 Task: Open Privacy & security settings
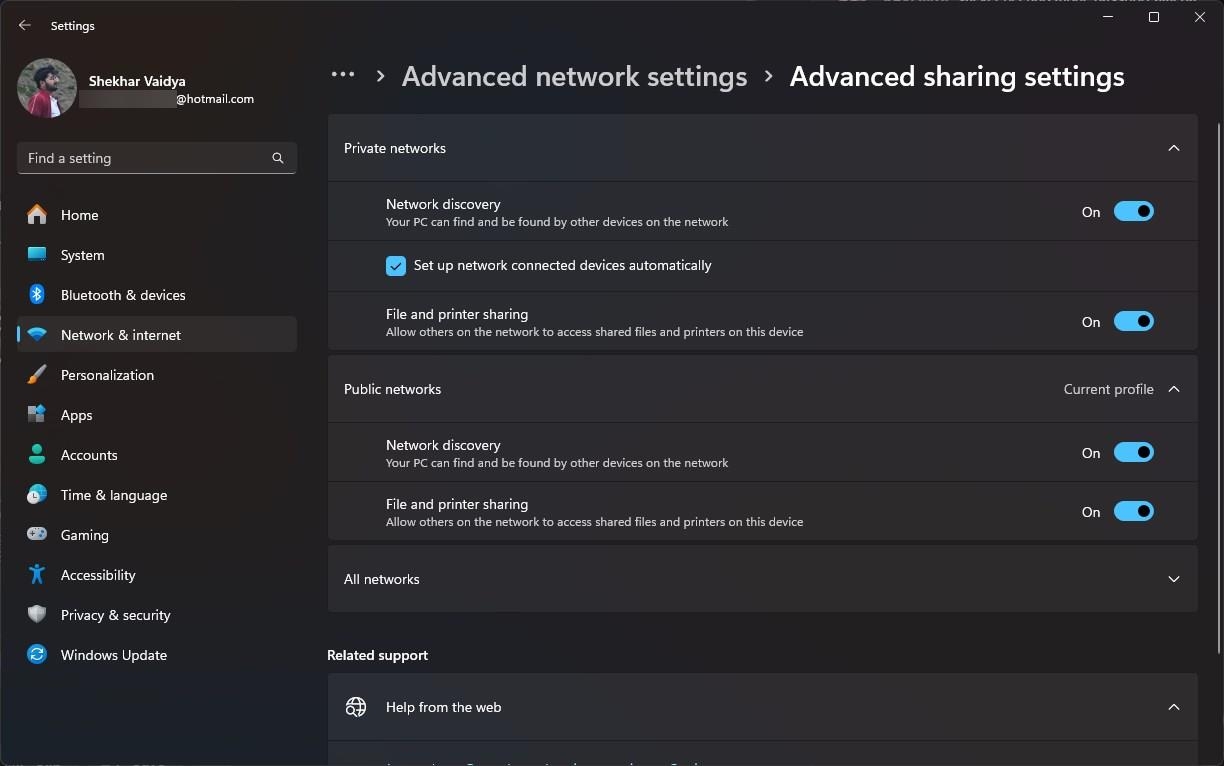pyautogui.click(x=115, y=614)
